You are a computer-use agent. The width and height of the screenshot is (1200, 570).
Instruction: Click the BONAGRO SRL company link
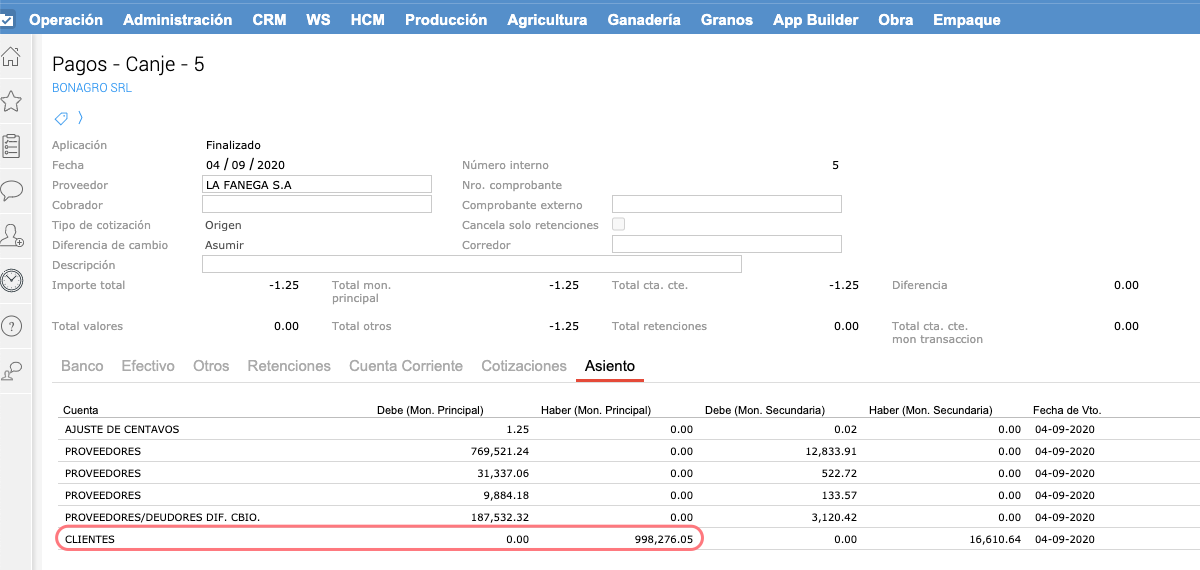(x=91, y=88)
